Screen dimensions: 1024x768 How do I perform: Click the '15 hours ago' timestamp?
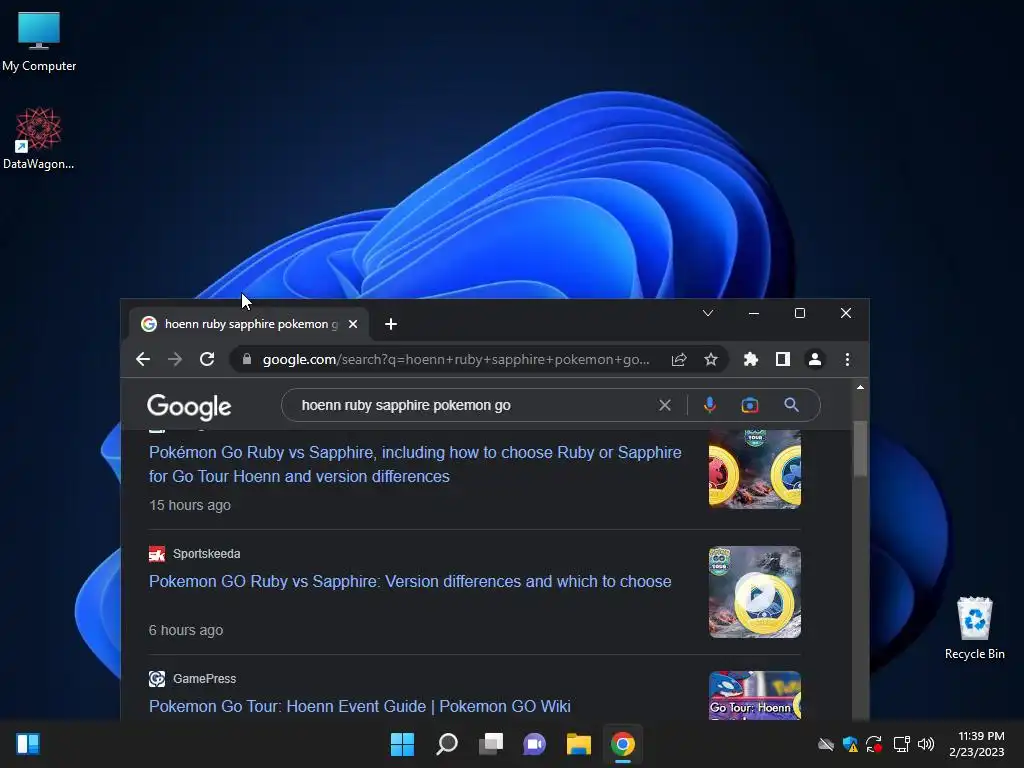click(x=190, y=505)
